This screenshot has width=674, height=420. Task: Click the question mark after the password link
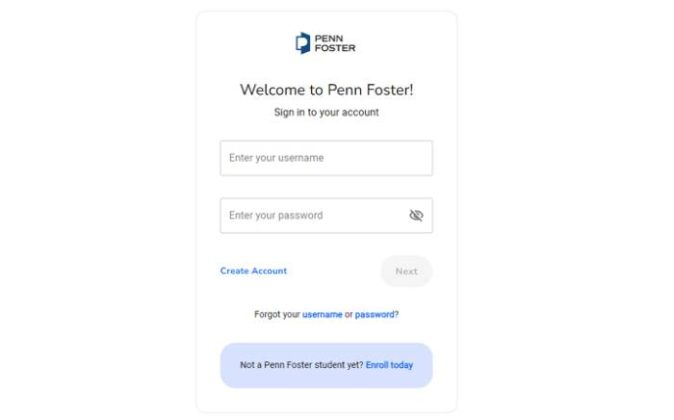coord(397,314)
